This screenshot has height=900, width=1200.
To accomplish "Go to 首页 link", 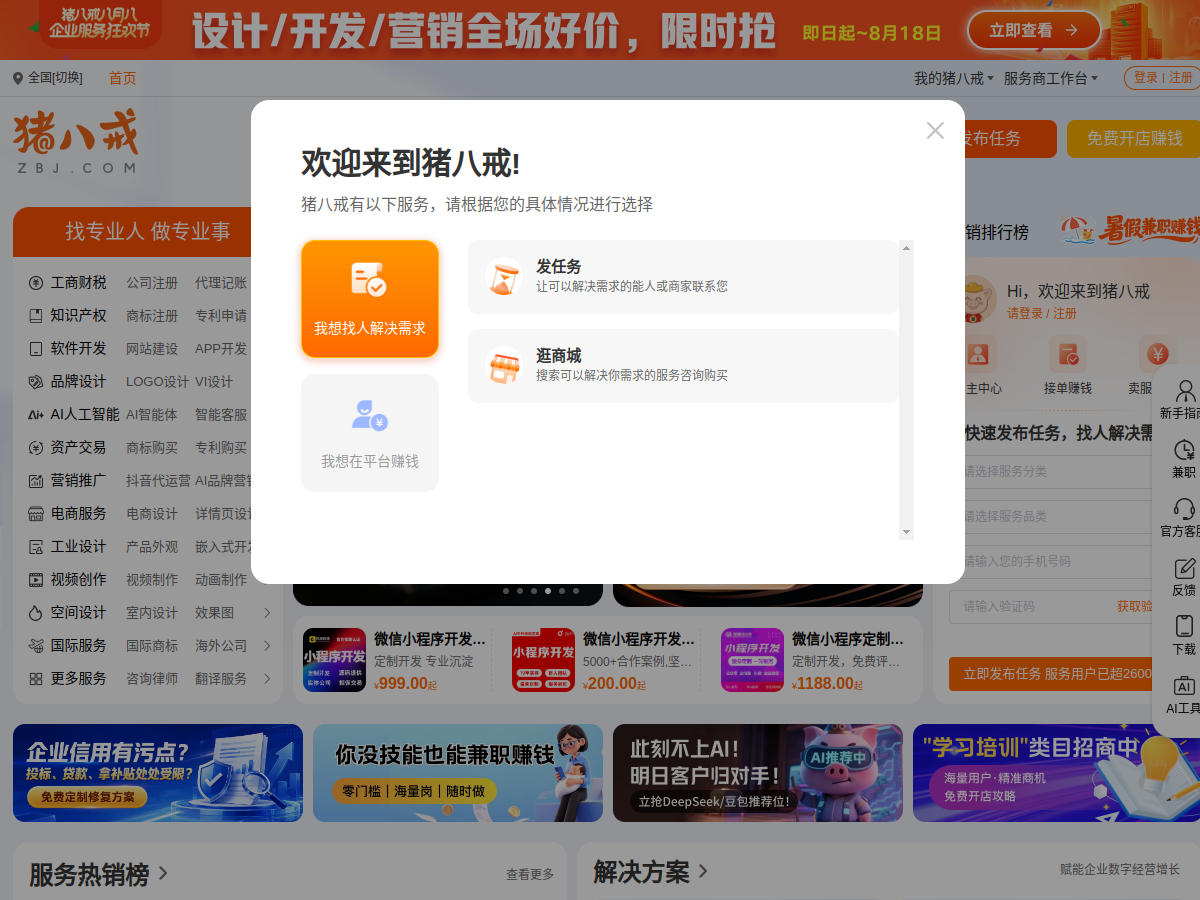I will (x=123, y=78).
